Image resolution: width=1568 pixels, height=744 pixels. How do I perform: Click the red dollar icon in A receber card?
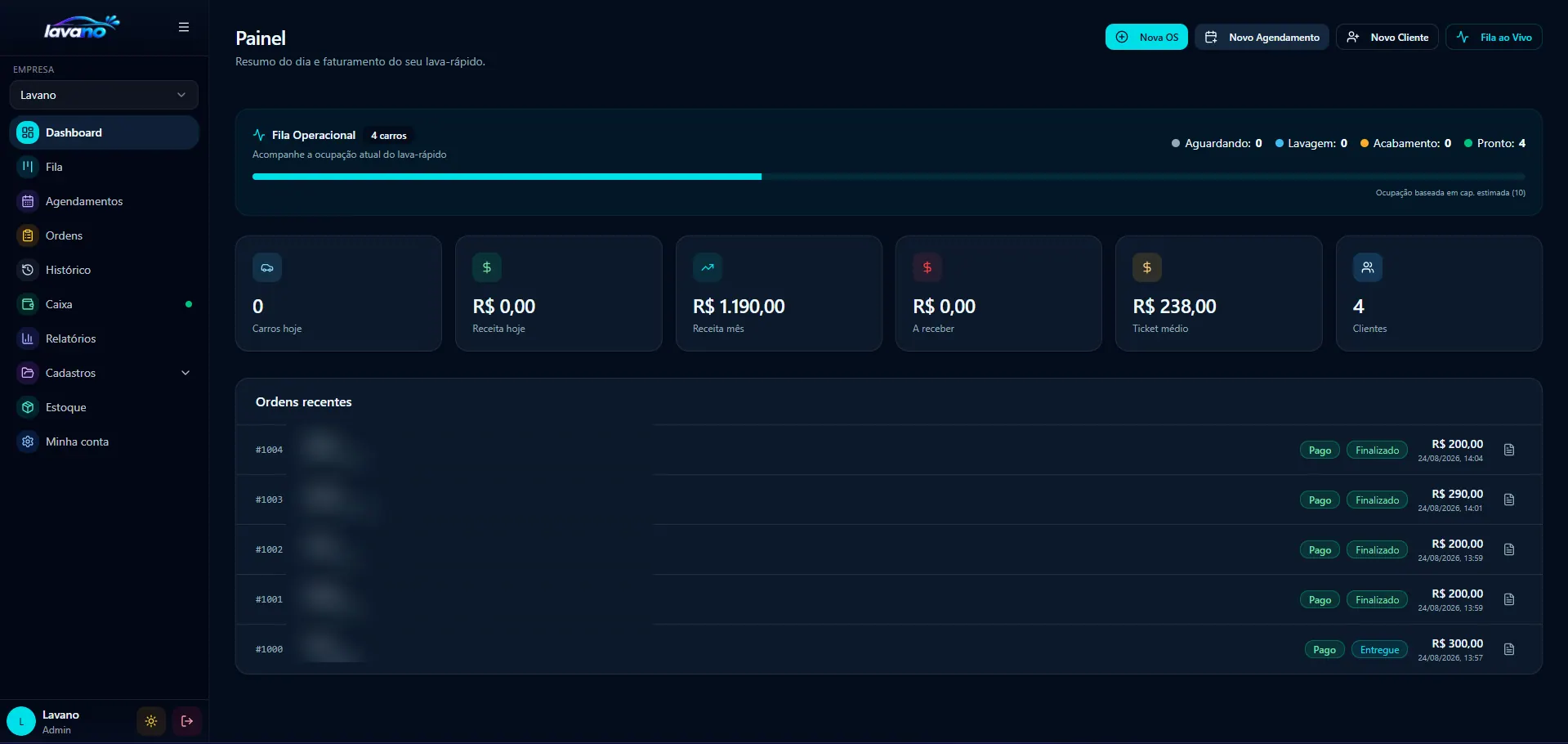pyautogui.click(x=927, y=267)
